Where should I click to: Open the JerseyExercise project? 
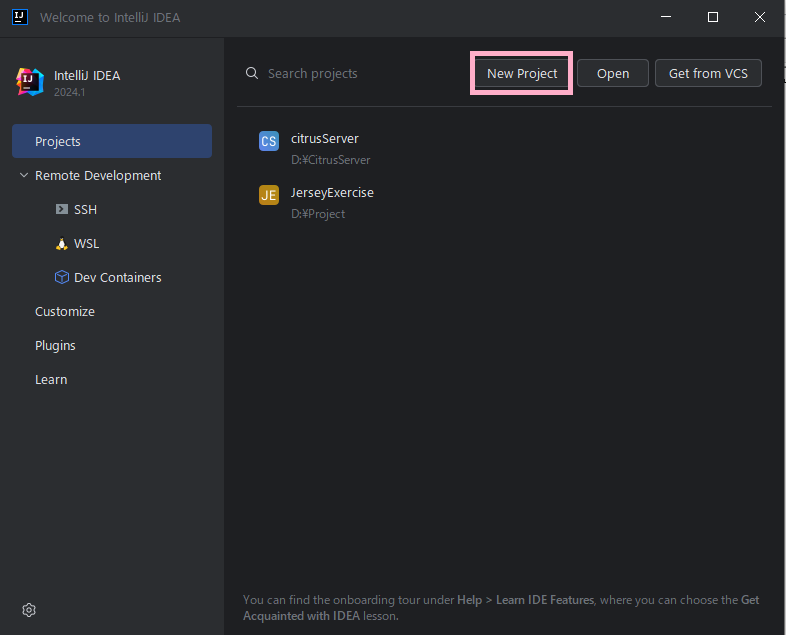pos(332,192)
